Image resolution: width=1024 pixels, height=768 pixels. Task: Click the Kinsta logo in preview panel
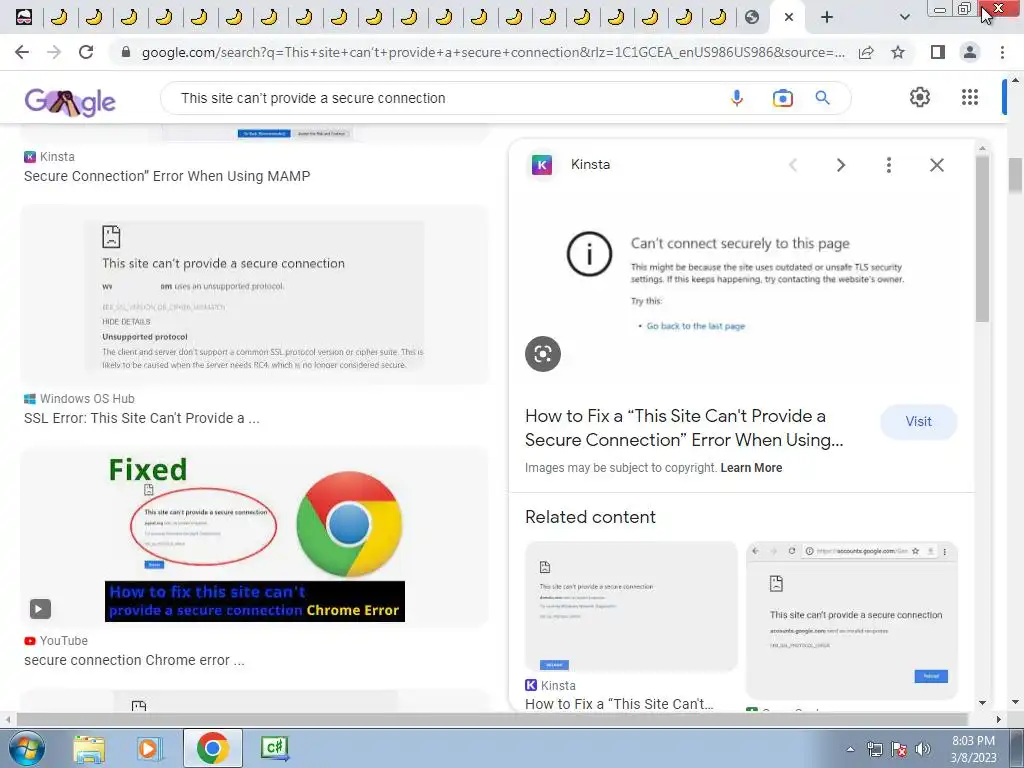click(x=541, y=165)
